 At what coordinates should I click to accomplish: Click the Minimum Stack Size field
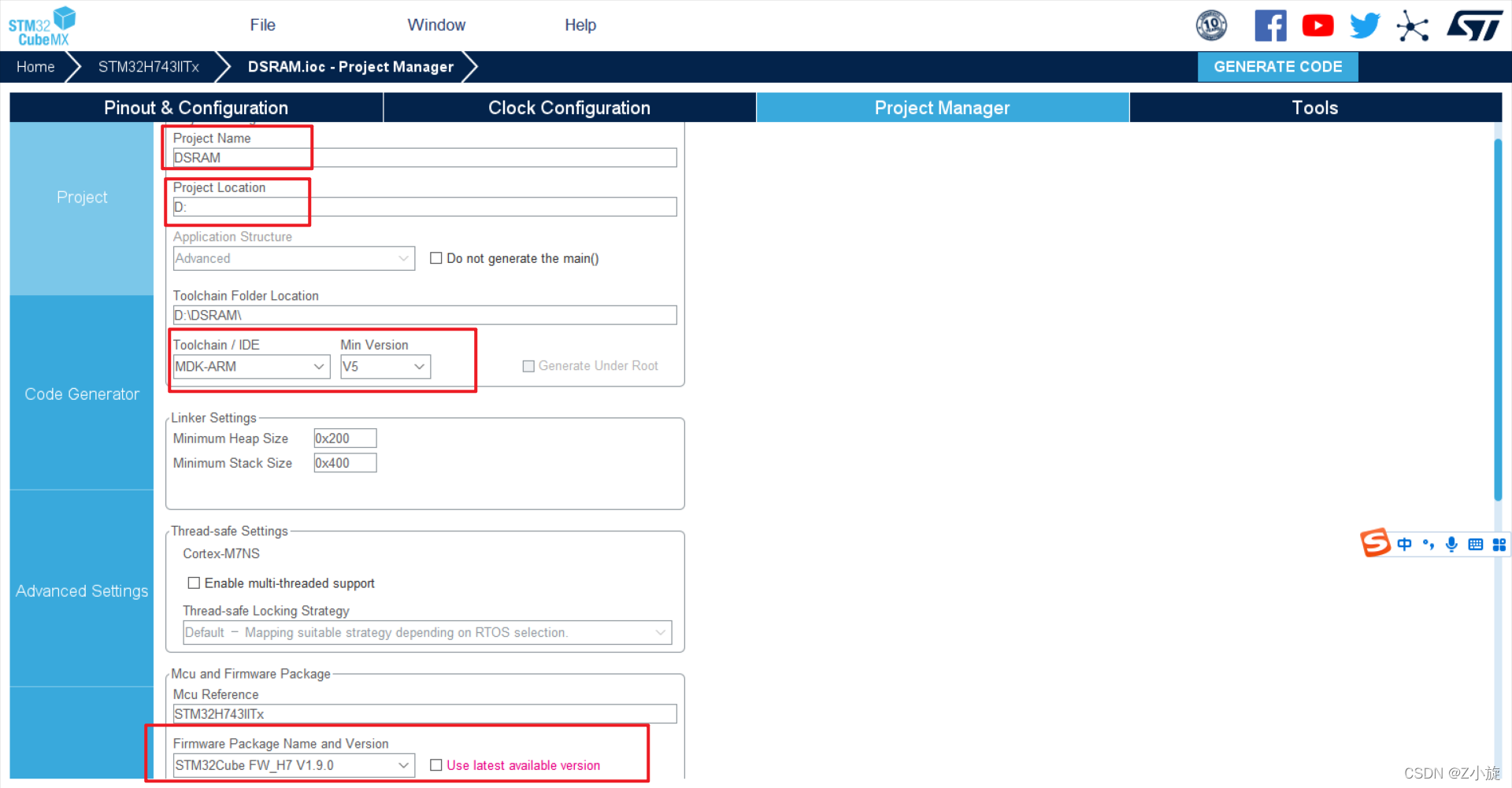(x=345, y=463)
